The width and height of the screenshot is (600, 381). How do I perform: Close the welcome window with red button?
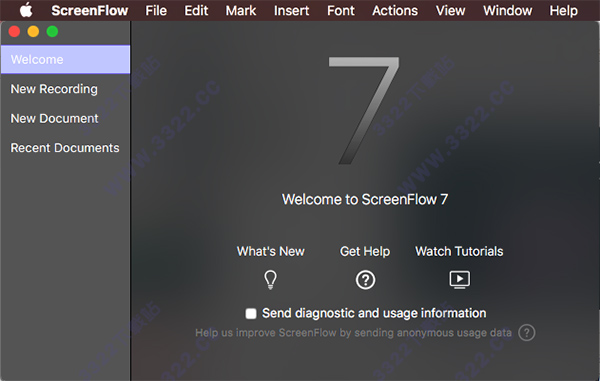point(15,31)
